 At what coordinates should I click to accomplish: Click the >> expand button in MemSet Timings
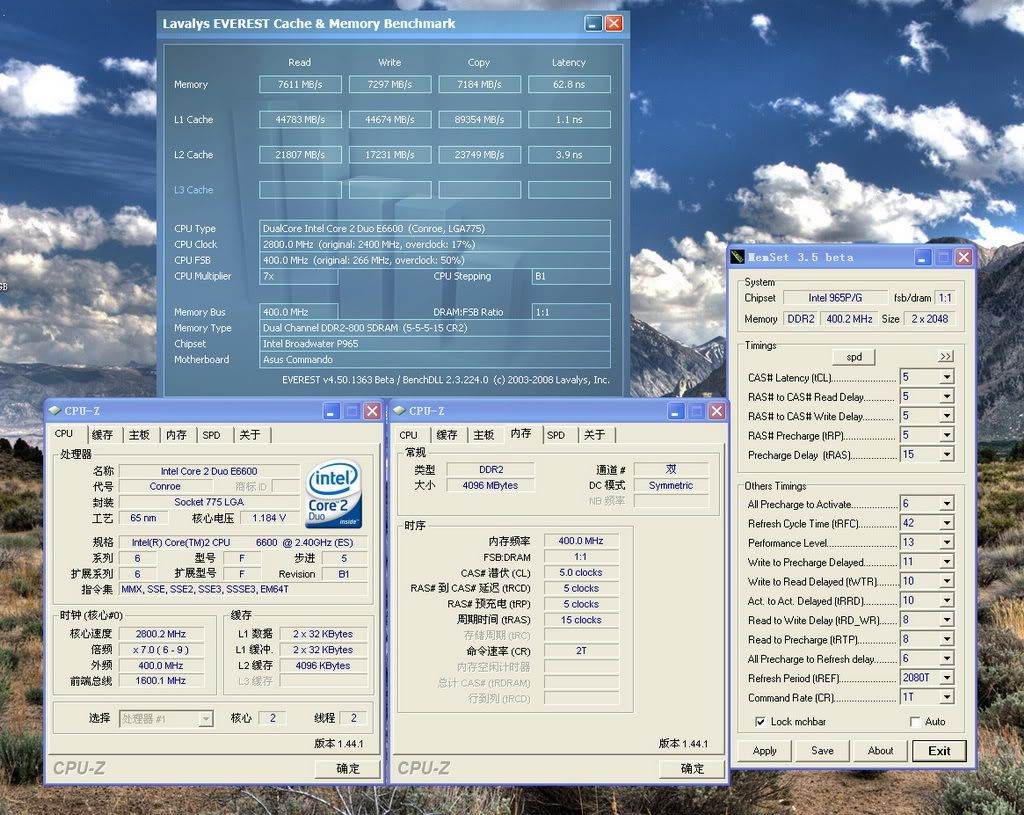[945, 356]
